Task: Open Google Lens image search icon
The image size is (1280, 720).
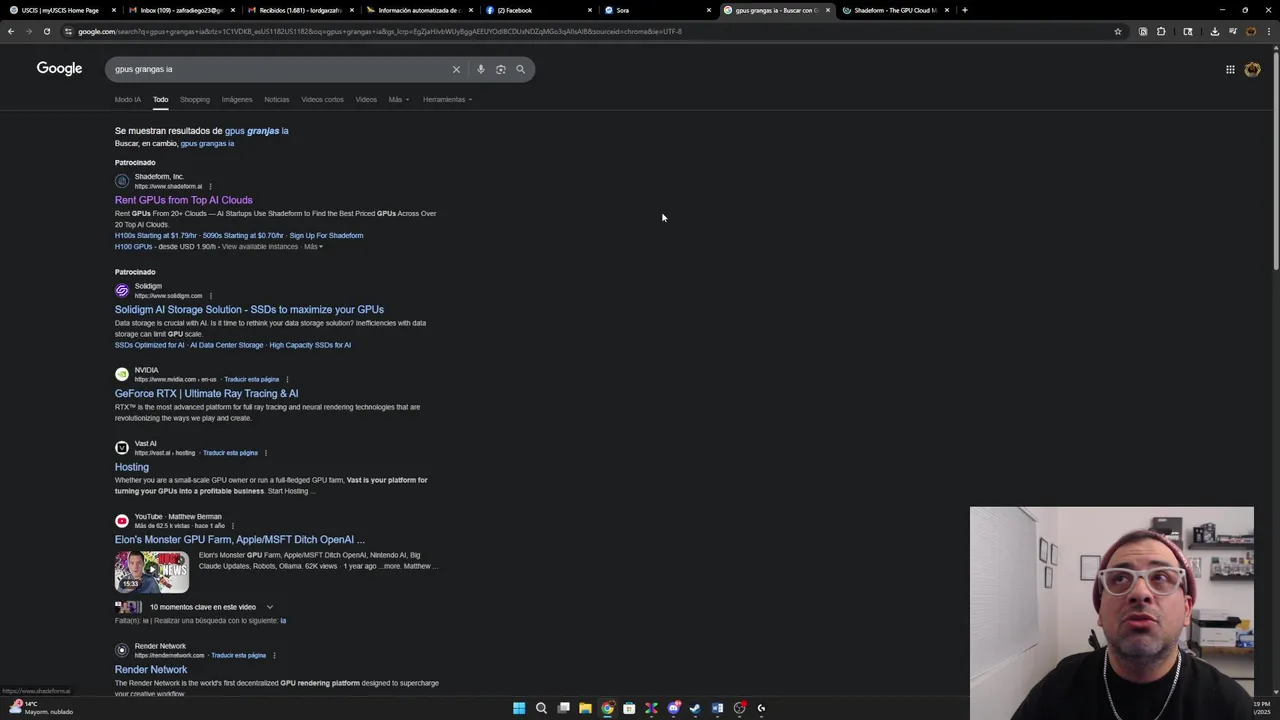Action: [501, 69]
